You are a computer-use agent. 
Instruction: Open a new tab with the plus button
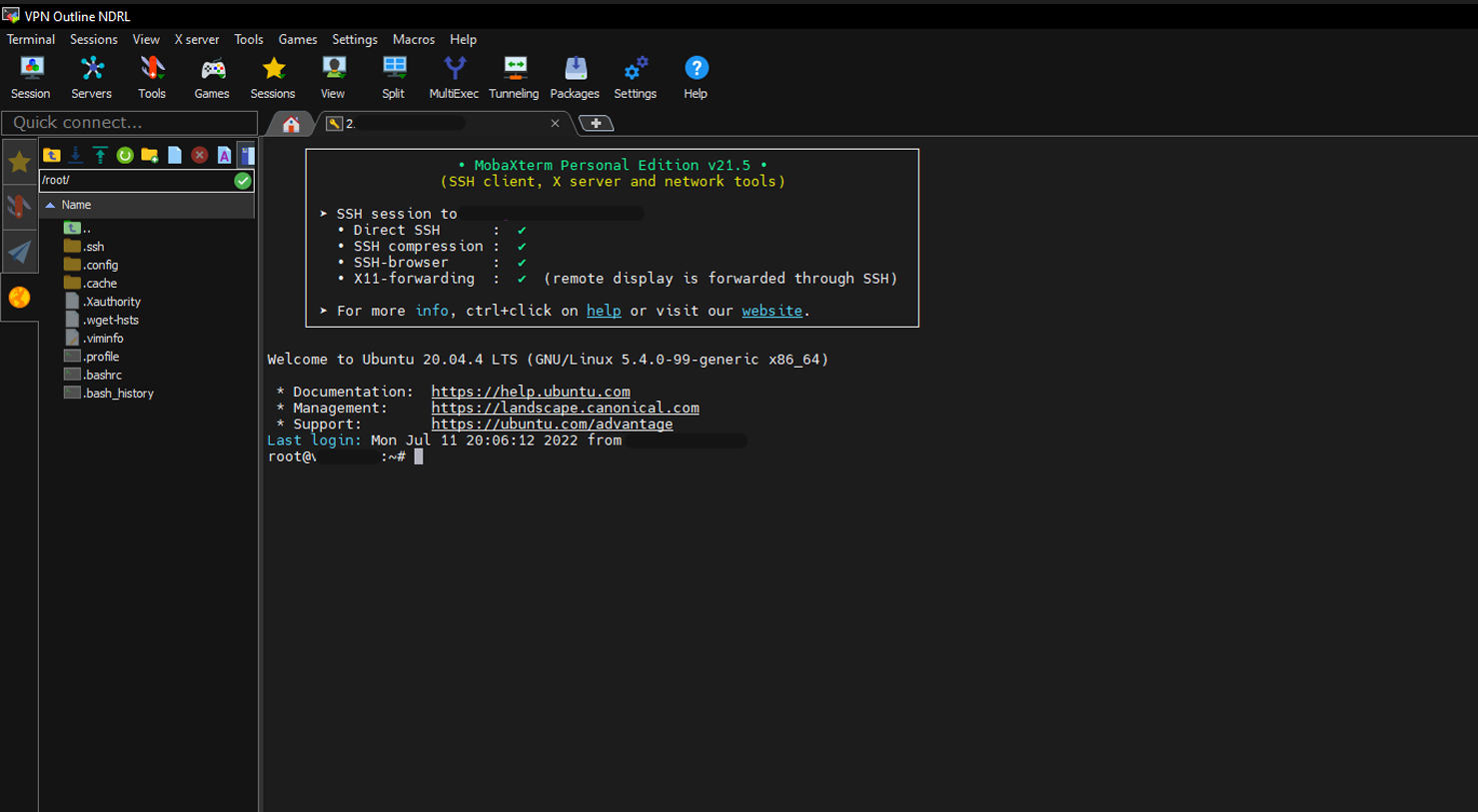coord(597,124)
